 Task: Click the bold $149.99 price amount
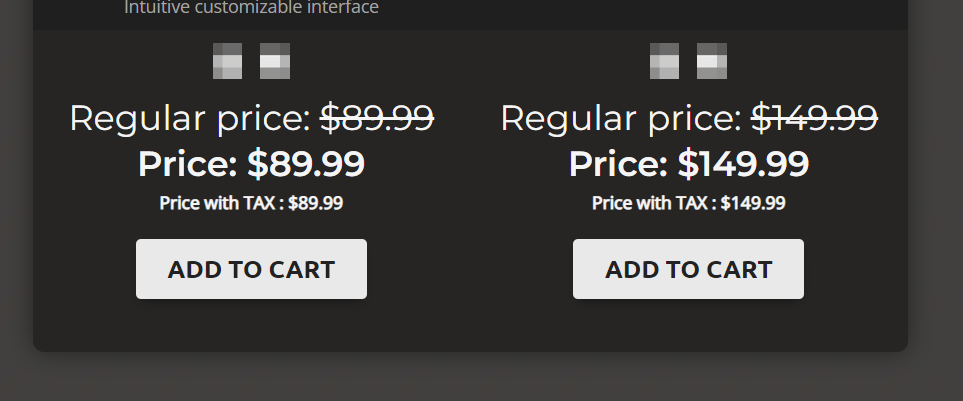pos(743,164)
